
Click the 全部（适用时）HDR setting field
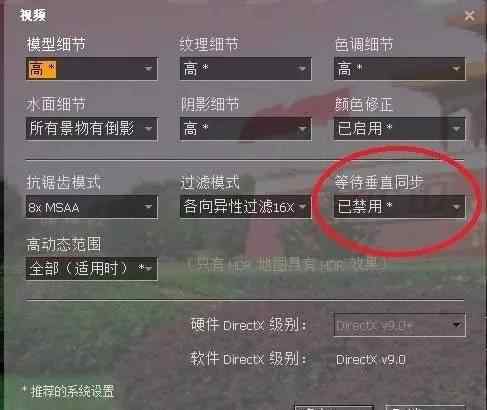click(91, 269)
